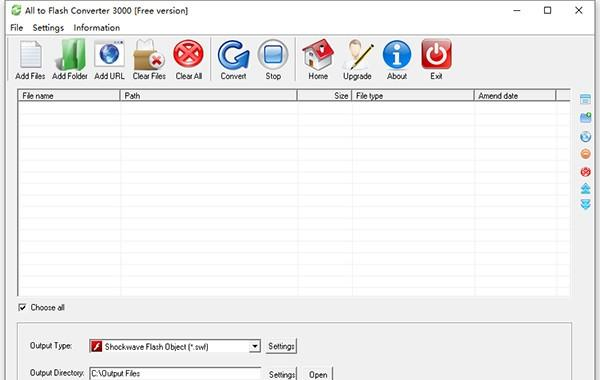Click the add folder icon in right sidebar

click(x=585, y=117)
